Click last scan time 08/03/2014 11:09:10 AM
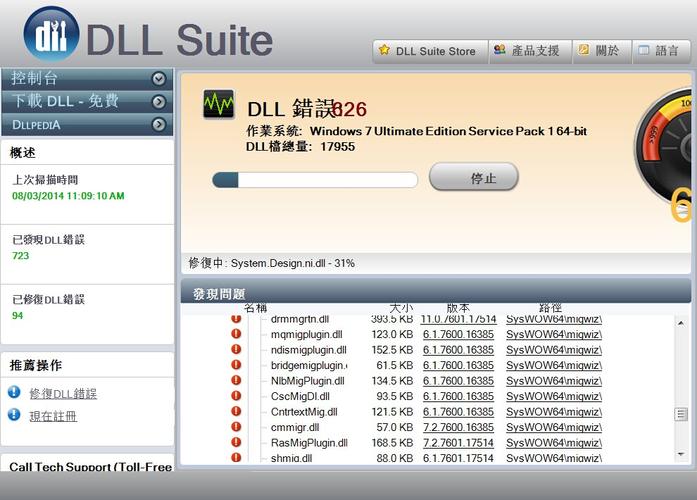Viewport: 697px width, 500px height. point(68,196)
